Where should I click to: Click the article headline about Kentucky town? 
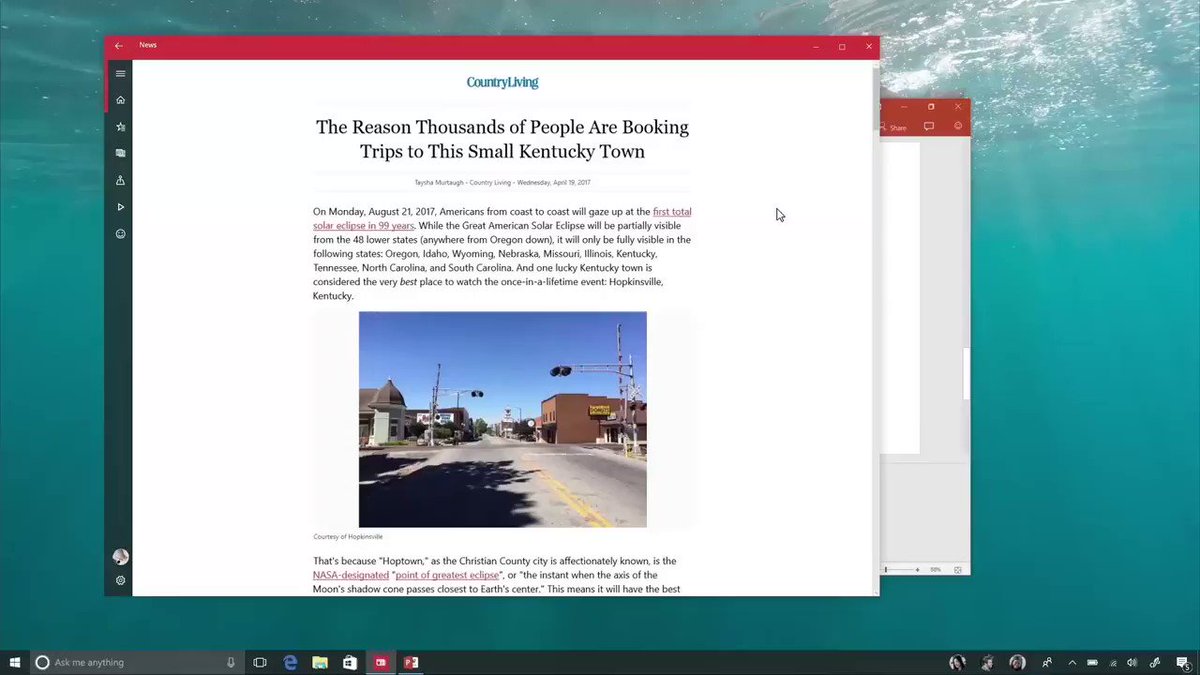point(502,139)
